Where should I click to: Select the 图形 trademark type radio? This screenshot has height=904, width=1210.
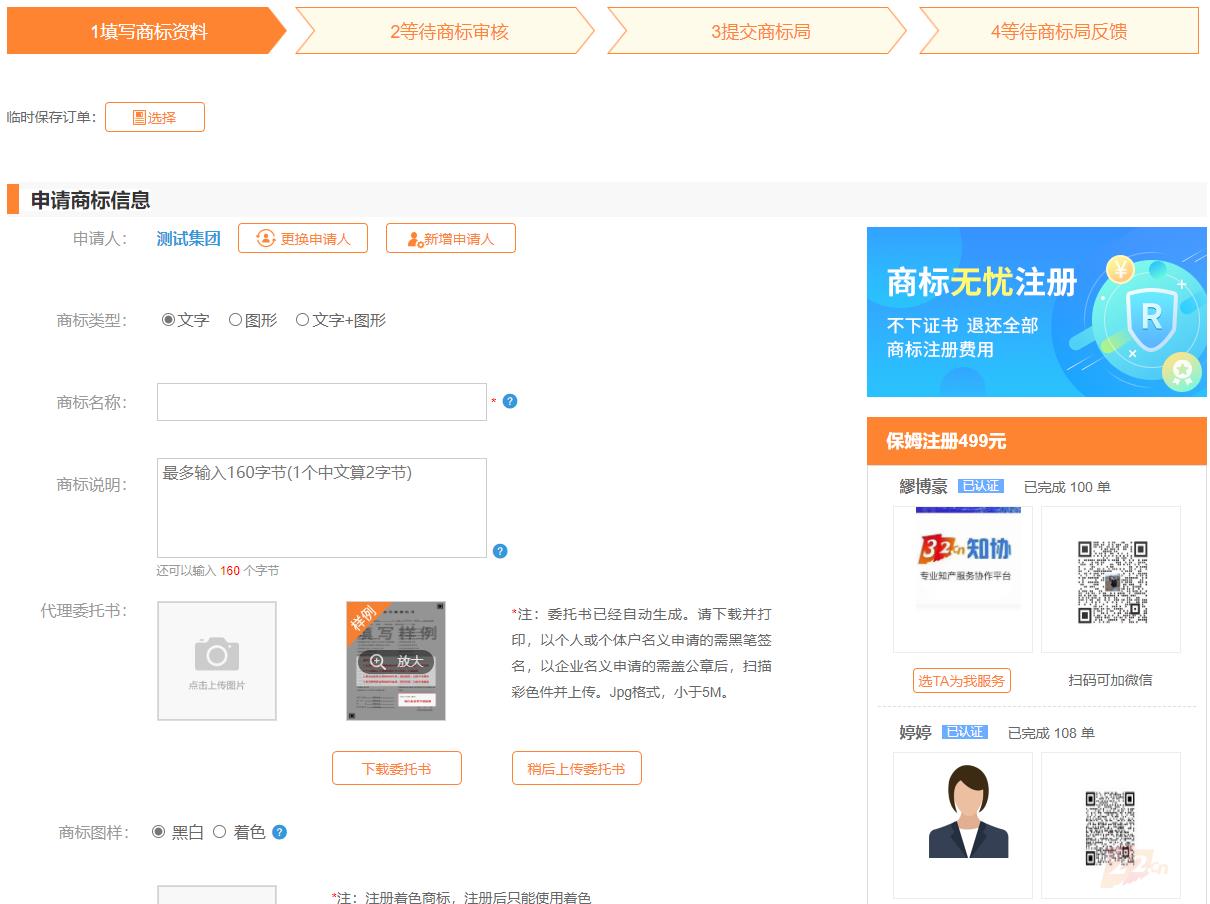click(236, 320)
